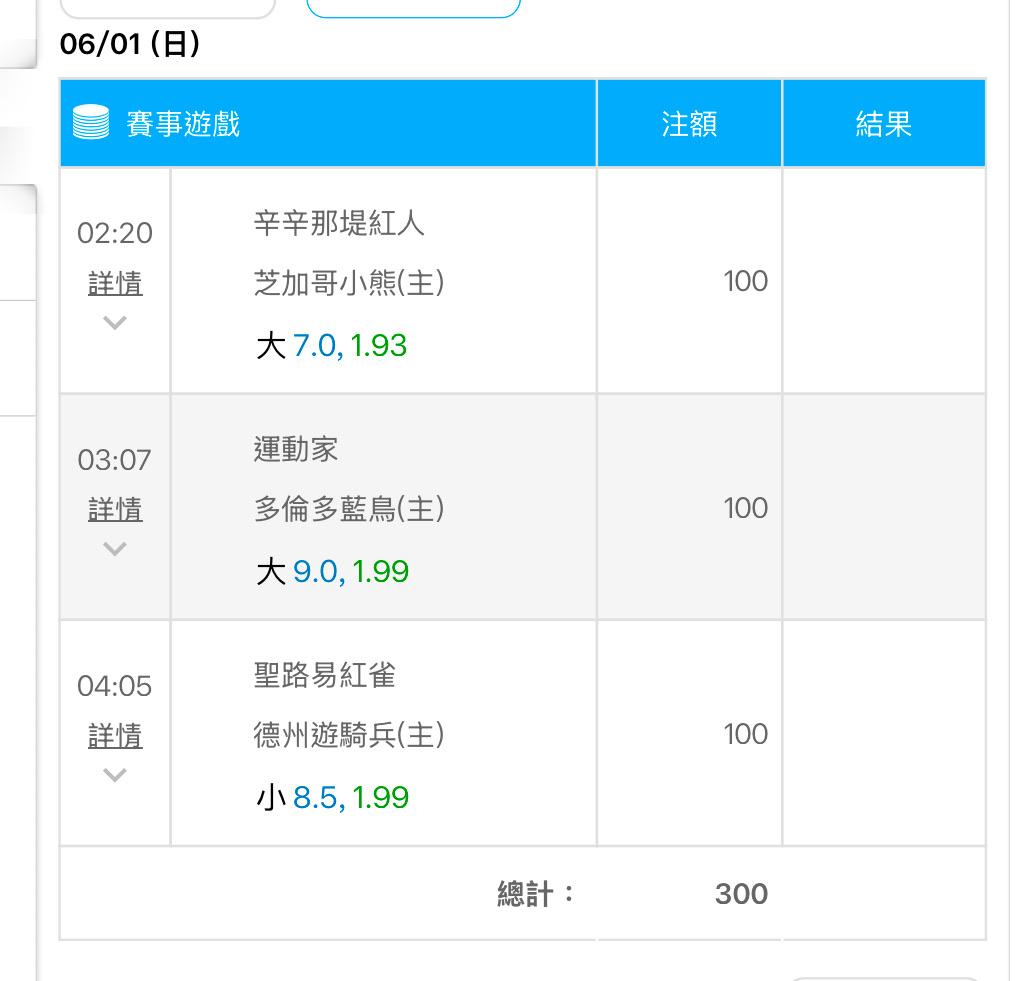Select the 大 7.0, 1.93 odds text

[331, 345]
